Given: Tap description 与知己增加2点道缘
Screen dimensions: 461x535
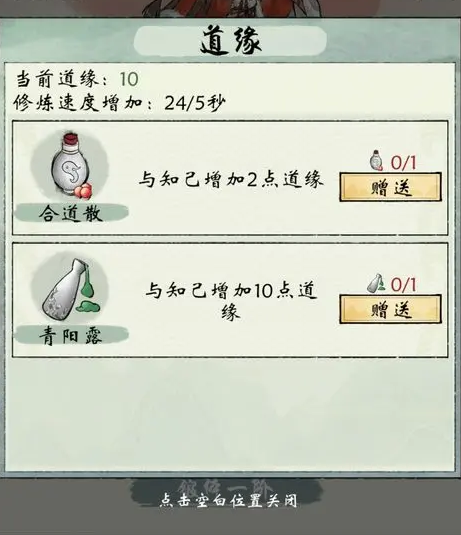Looking at the screenshot, I should pyautogui.click(x=231, y=179).
